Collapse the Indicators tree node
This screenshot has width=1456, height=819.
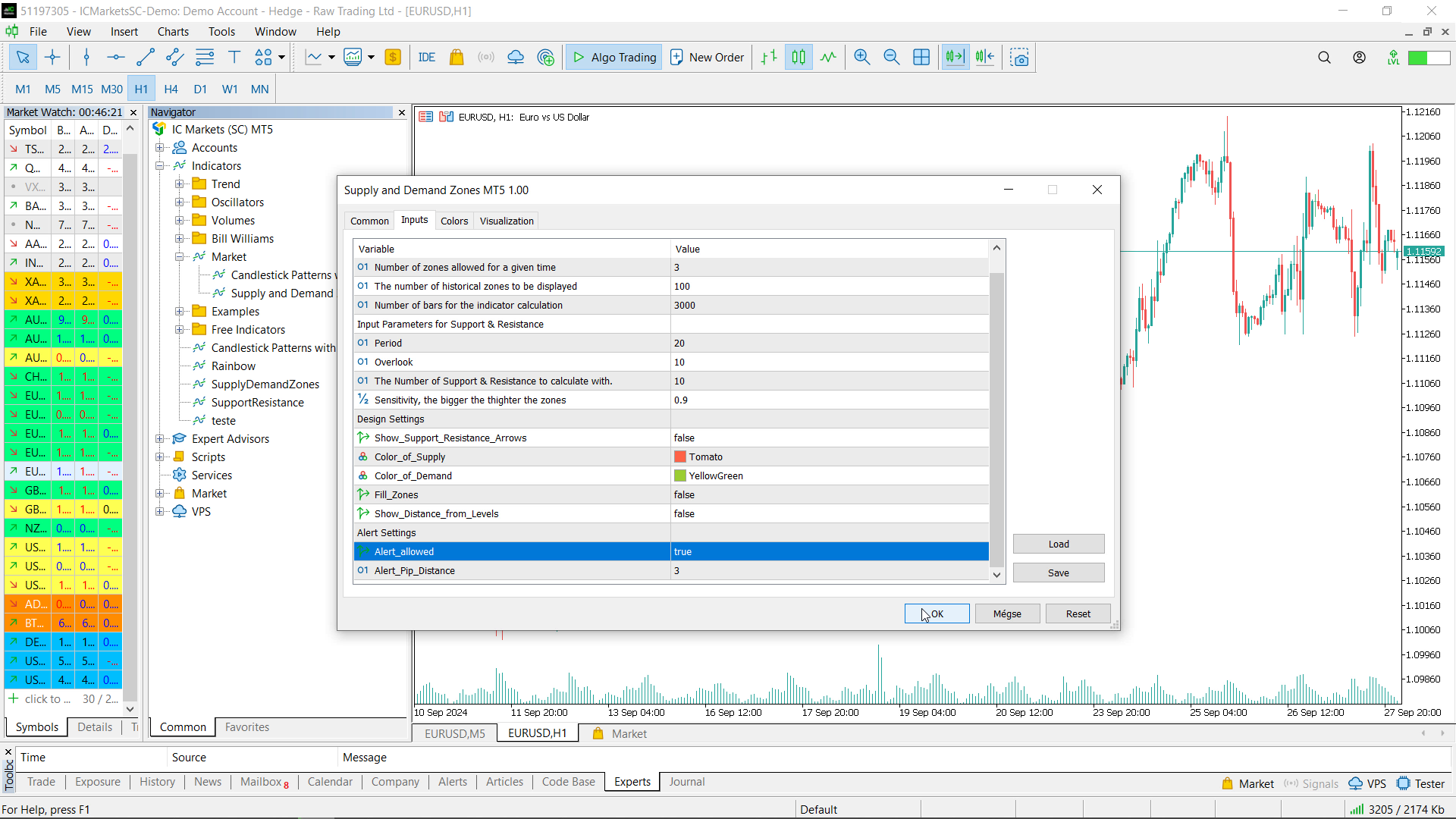(160, 165)
